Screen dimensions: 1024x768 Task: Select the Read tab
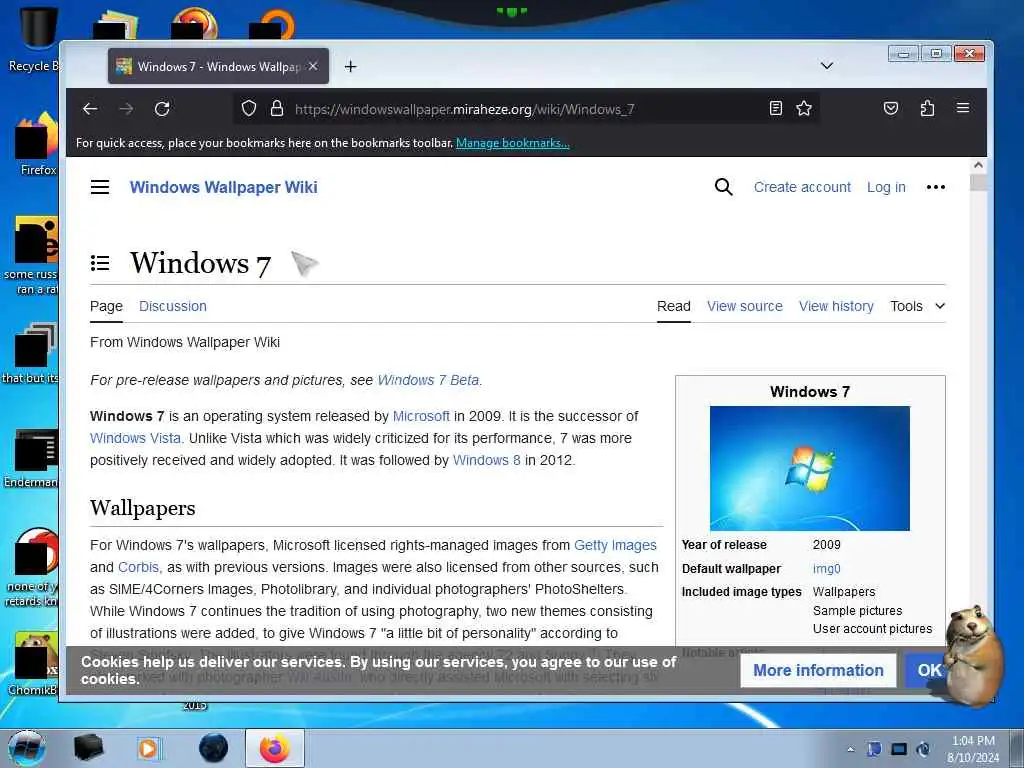pyautogui.click(x=674, y=306)
